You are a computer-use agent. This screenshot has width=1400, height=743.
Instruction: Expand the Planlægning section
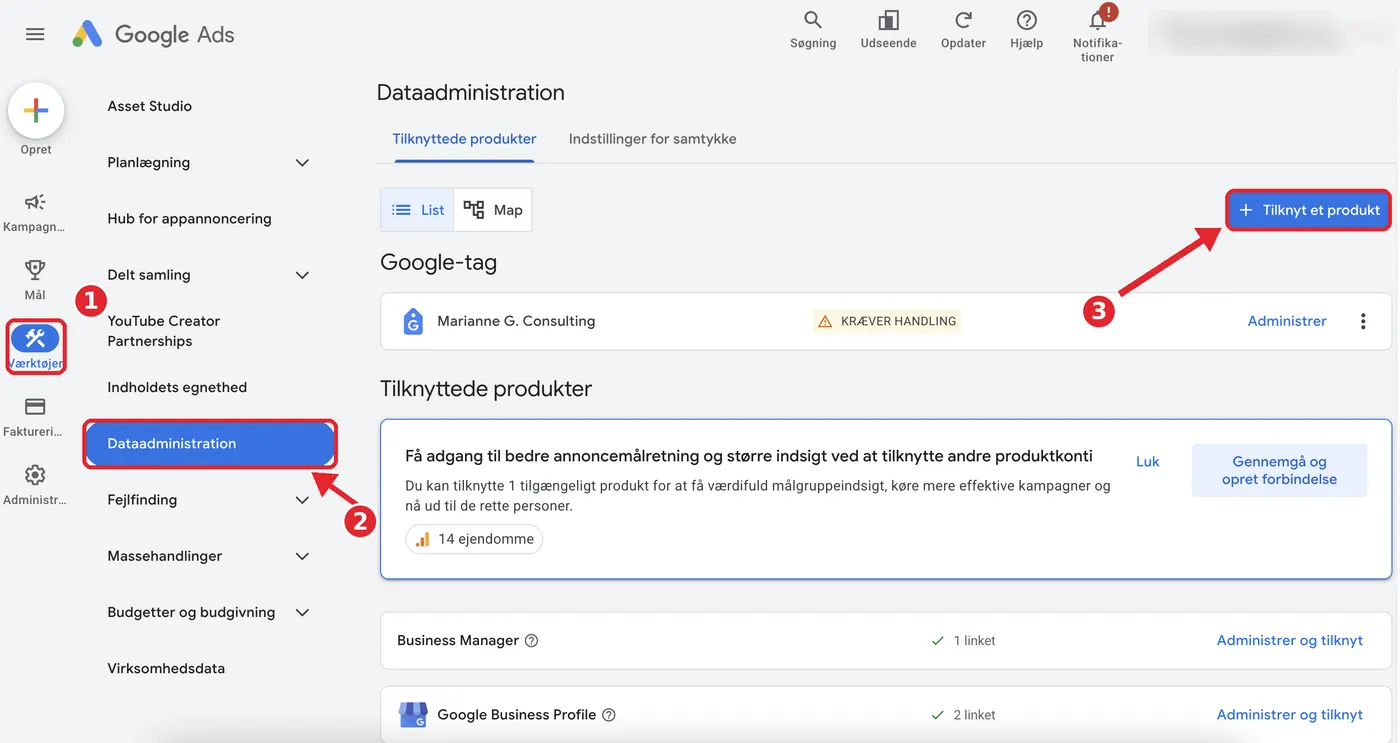coord(302,162)
